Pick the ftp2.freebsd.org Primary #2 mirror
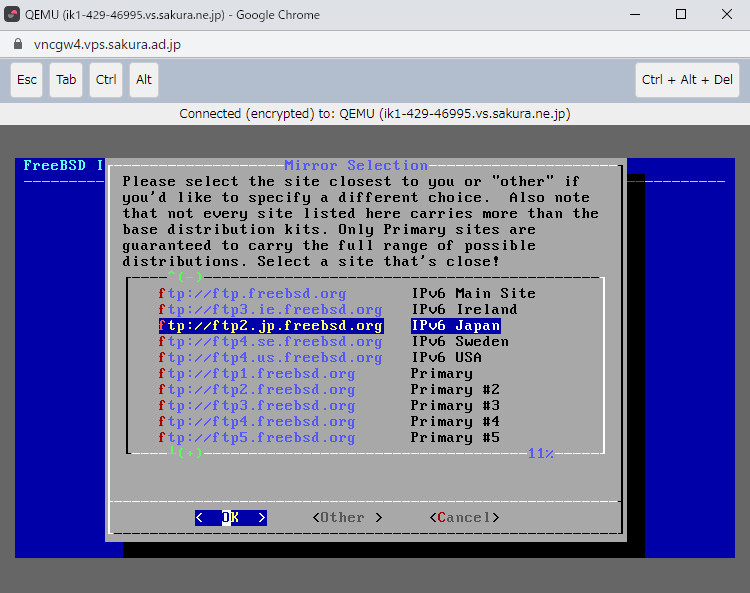The height and width of the screenshot is (593, 750). (257, 390)
